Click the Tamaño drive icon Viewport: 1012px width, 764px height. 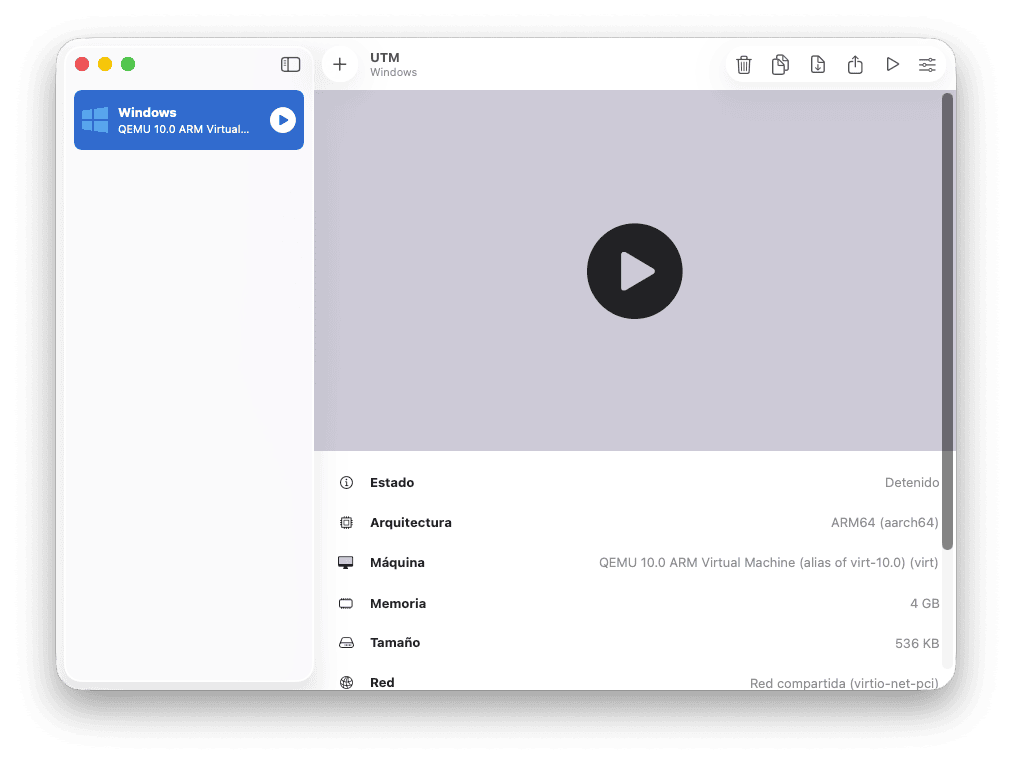[x=347, y=643]
